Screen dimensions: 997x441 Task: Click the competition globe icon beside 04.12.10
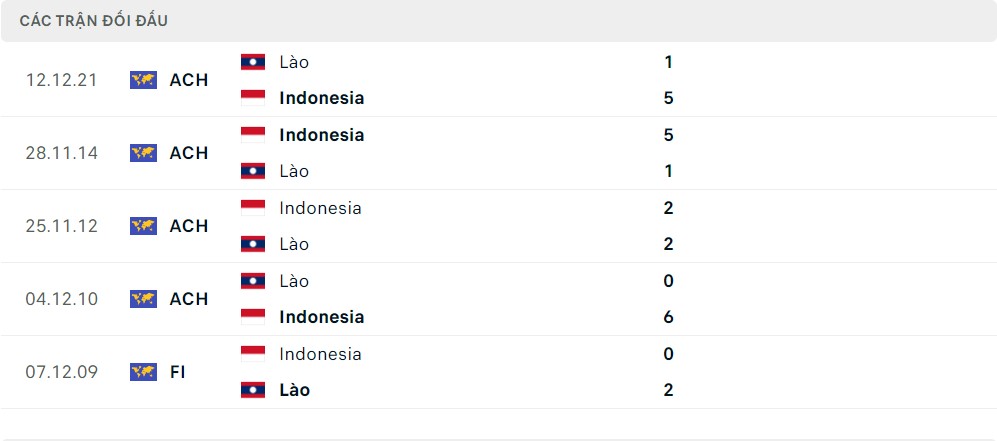[x=143, y=299]
